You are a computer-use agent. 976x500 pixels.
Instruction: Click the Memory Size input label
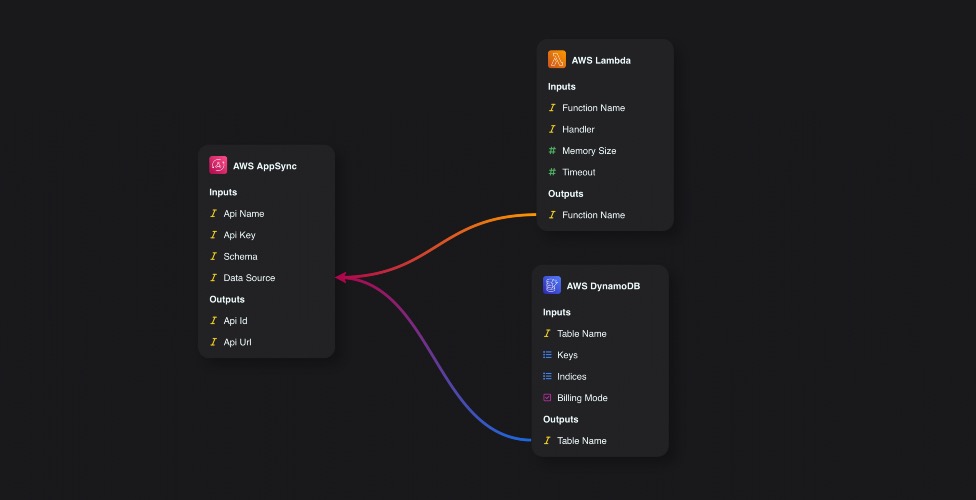(x=589, y=151)
